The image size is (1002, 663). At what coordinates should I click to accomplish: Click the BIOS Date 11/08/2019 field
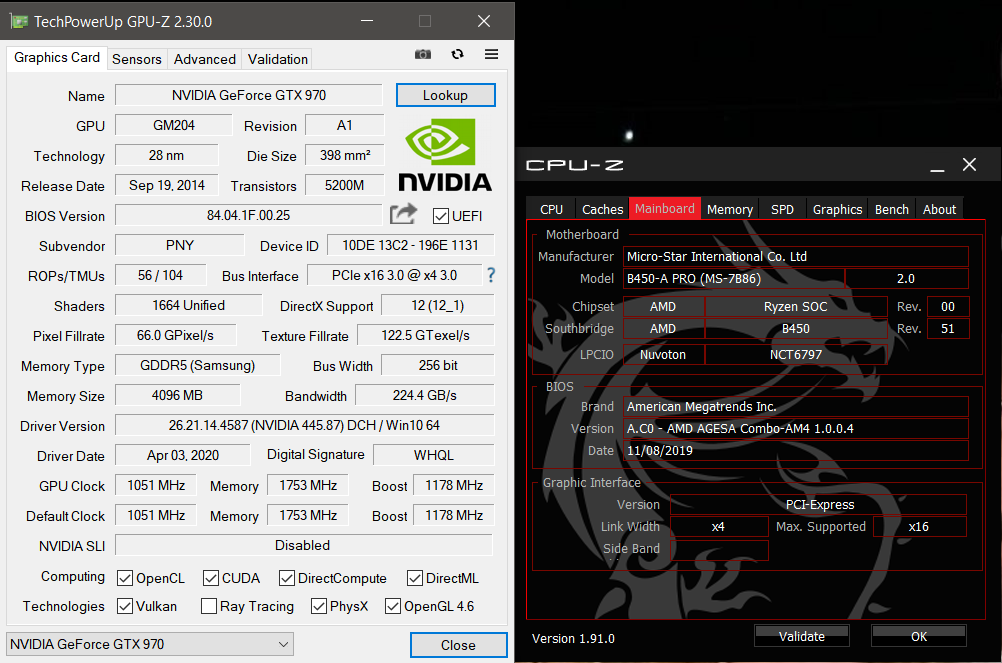[796, 450]
